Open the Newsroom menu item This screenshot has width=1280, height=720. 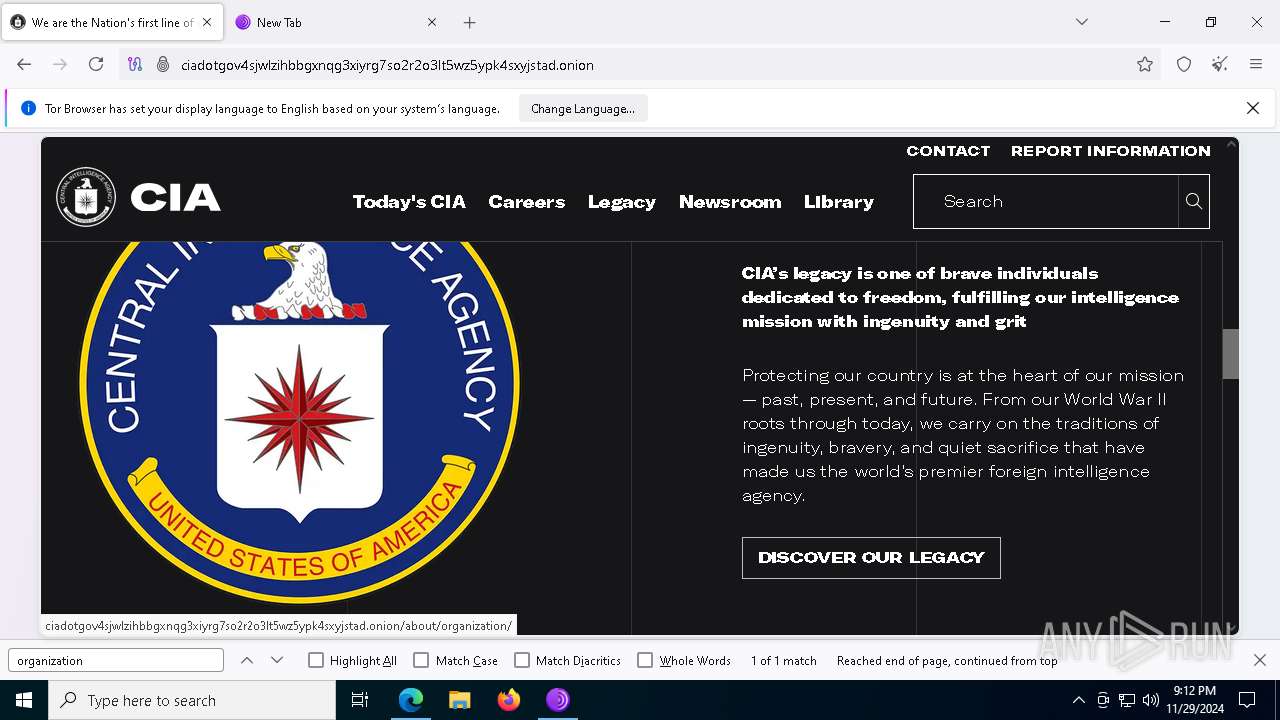730,202
